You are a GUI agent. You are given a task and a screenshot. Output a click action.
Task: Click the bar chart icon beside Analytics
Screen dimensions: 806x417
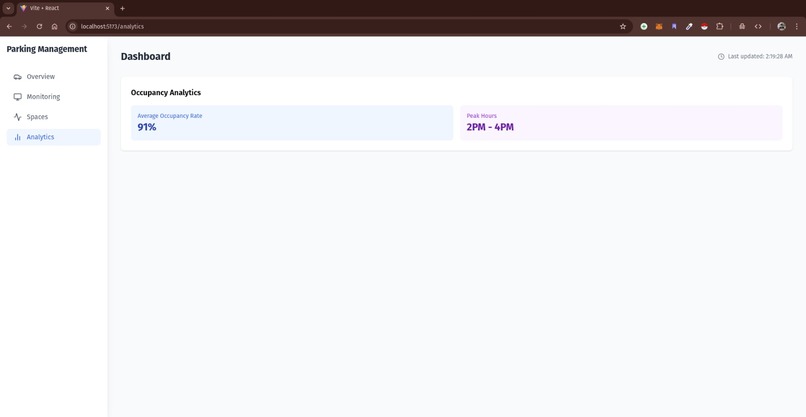click(x=17, y=137)
